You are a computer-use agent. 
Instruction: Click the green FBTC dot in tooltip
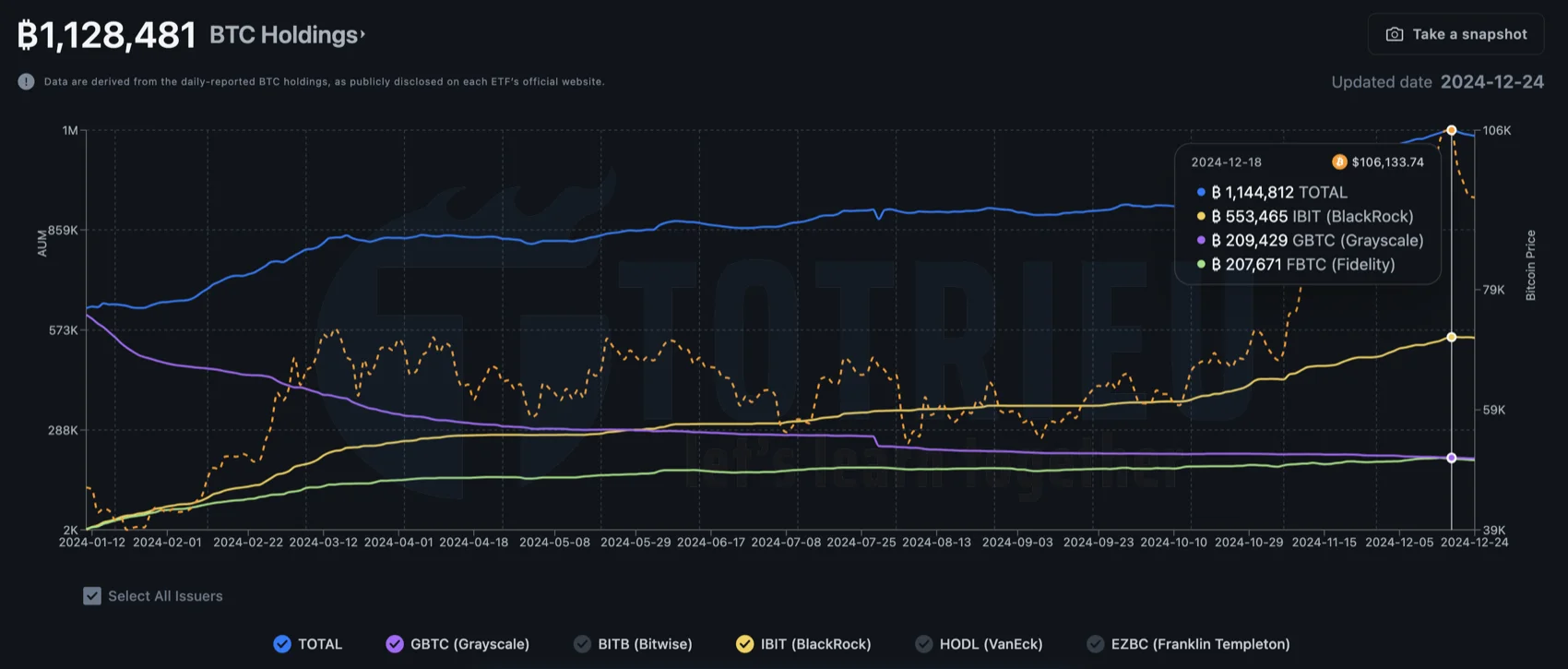pyautogui.click(x=1201, y=264)
